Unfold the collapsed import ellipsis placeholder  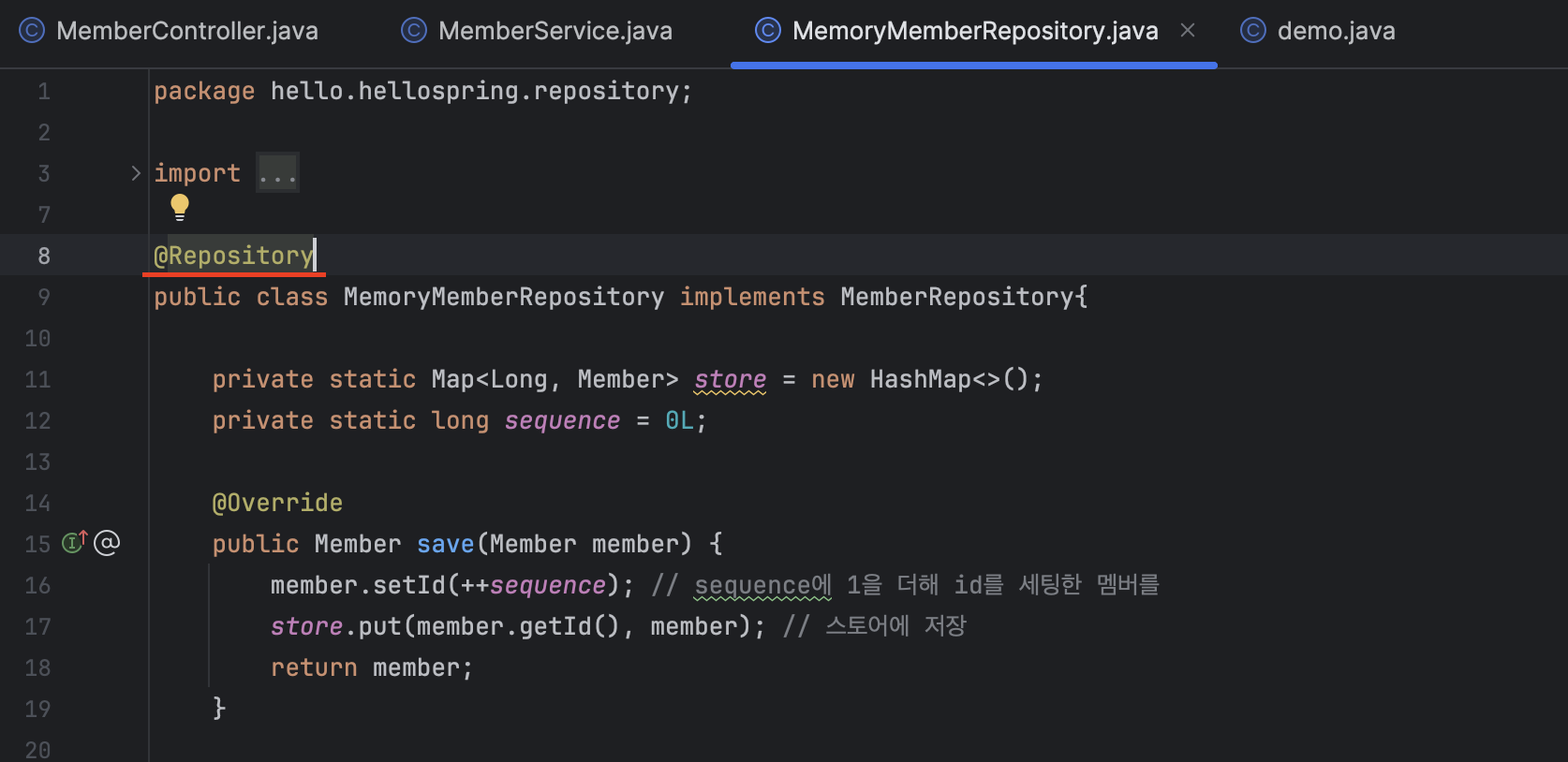(278, 173)
